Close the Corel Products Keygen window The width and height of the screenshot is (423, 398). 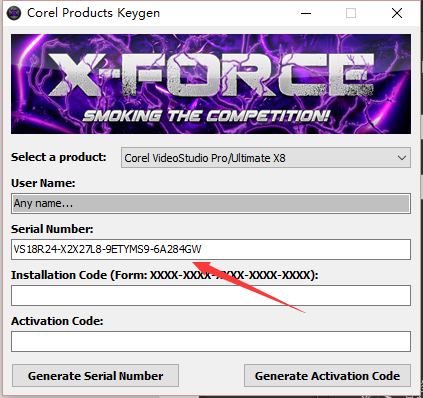click(397, 13)
